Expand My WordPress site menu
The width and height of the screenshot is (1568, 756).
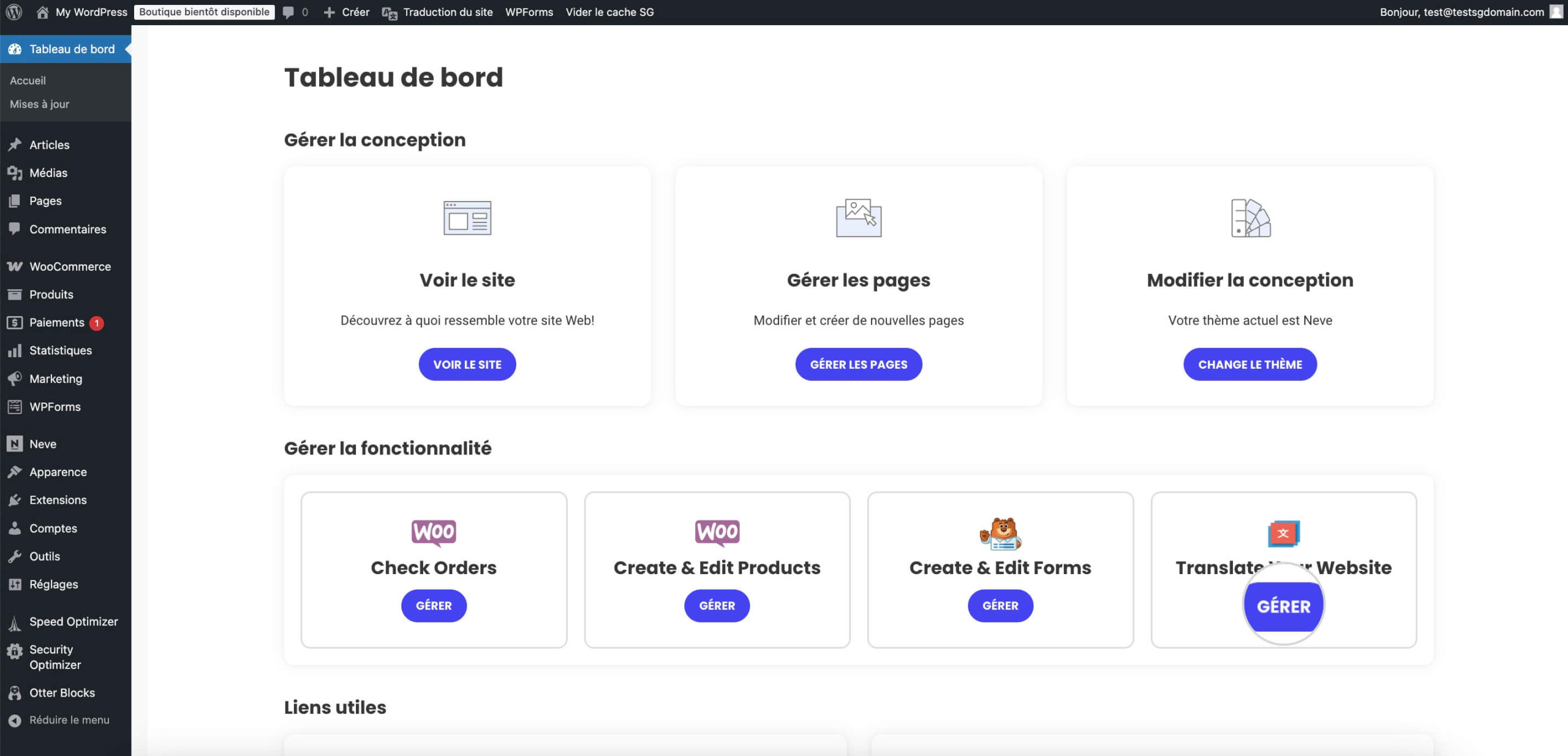82,12
